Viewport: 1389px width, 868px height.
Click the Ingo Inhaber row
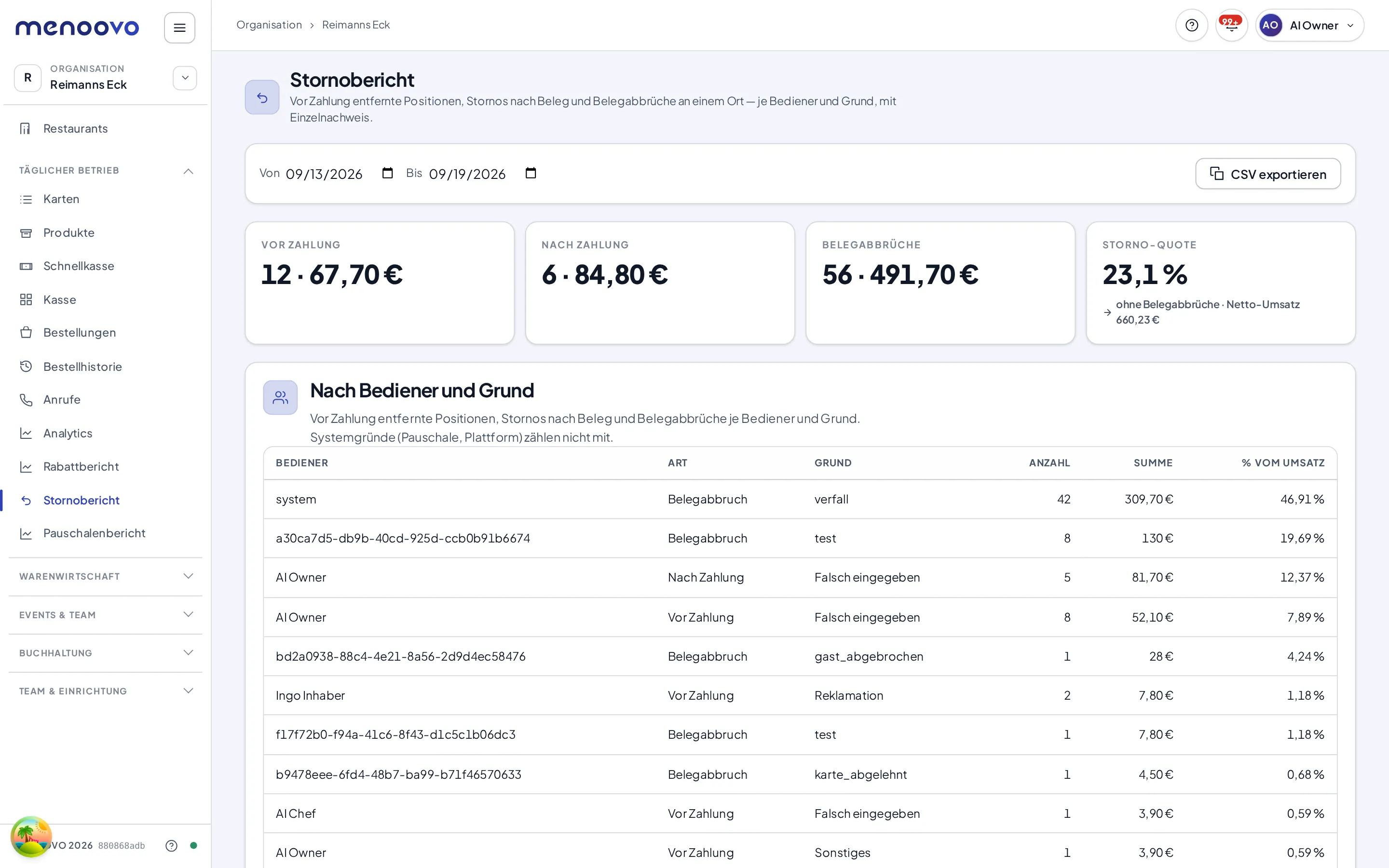point(800,696)
